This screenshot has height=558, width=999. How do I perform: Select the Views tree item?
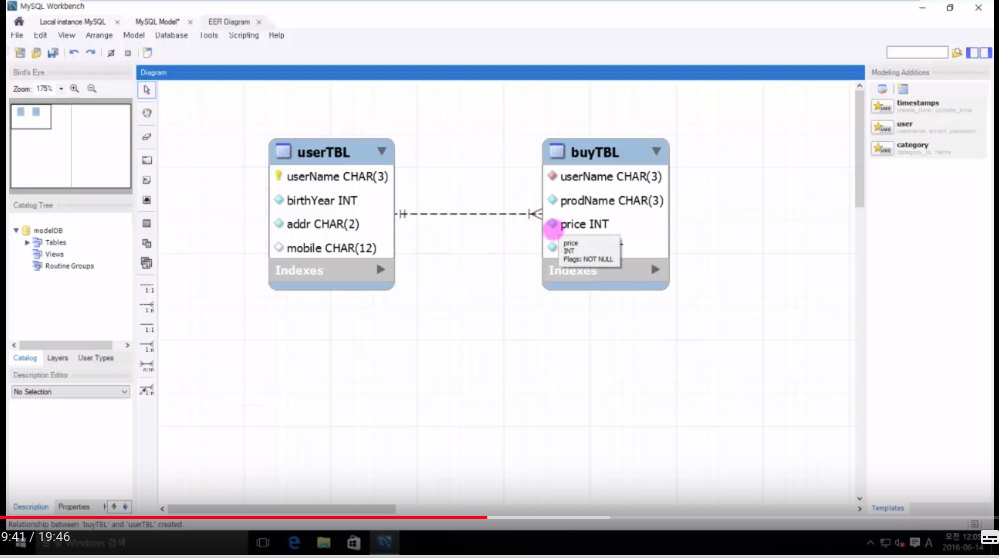tap(54, 254)
